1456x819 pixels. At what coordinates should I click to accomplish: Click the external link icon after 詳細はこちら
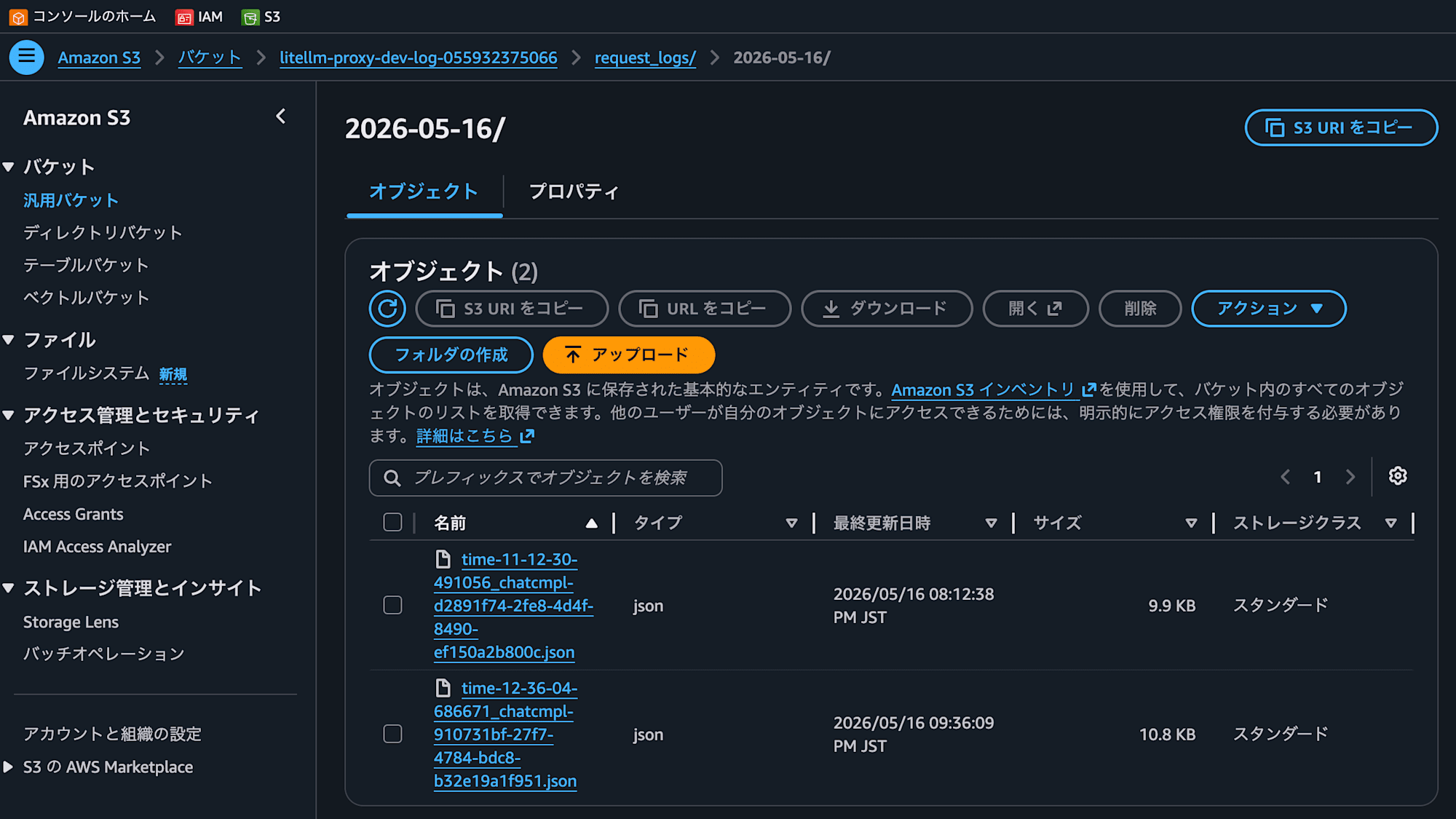tap(527, 436)
